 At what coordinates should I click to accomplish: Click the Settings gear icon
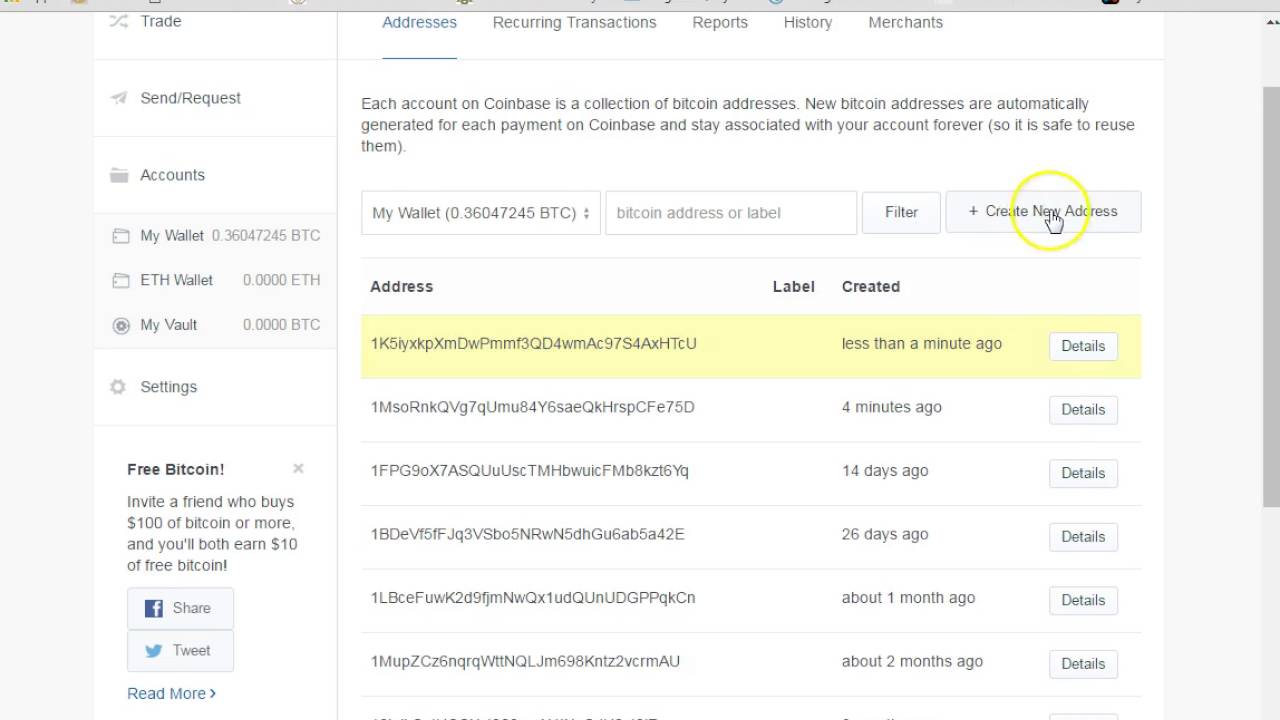tap(118, 387)
